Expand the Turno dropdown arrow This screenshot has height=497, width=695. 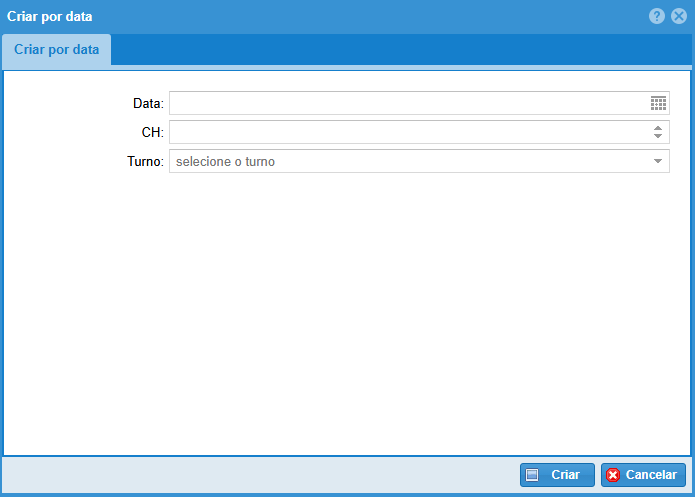pyautogui.click(x=658, y=161)
